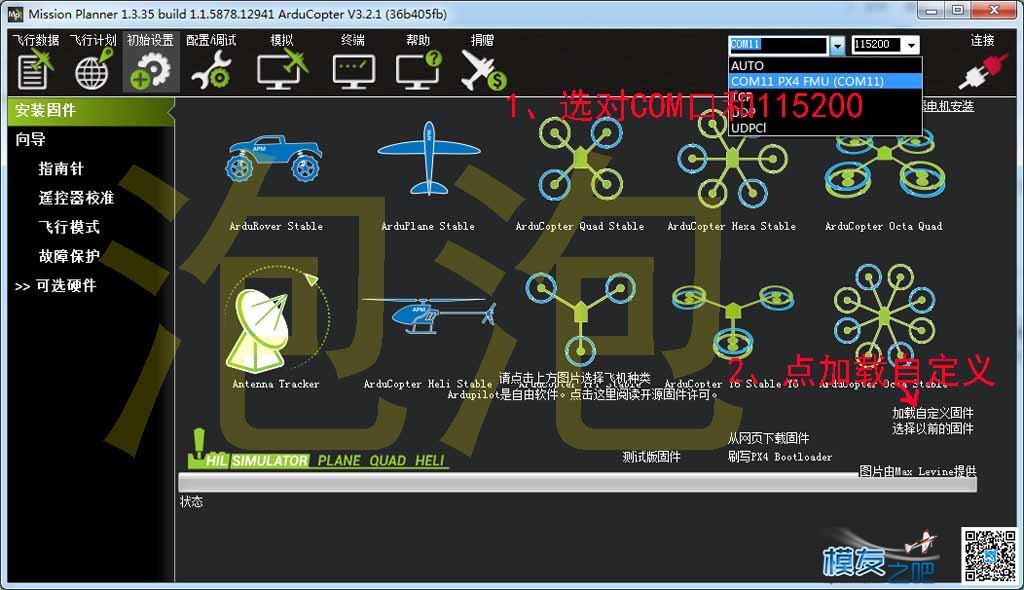The image size is (1024, 590).
Task: Open the 安装固件 install firmware page
Action: (90, 110)
